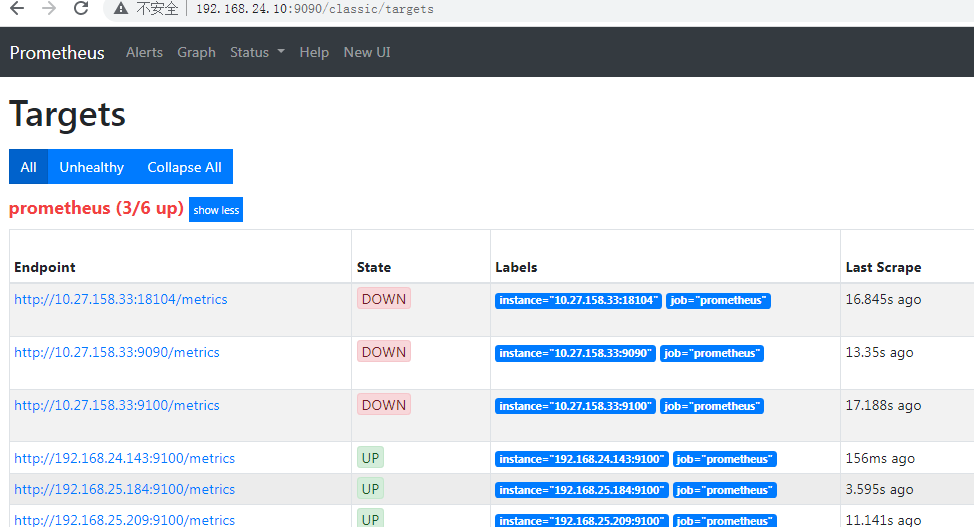Viewport: 974px width, 527px height.
Task: Click the address bar URL field
Action: [315, 9]
